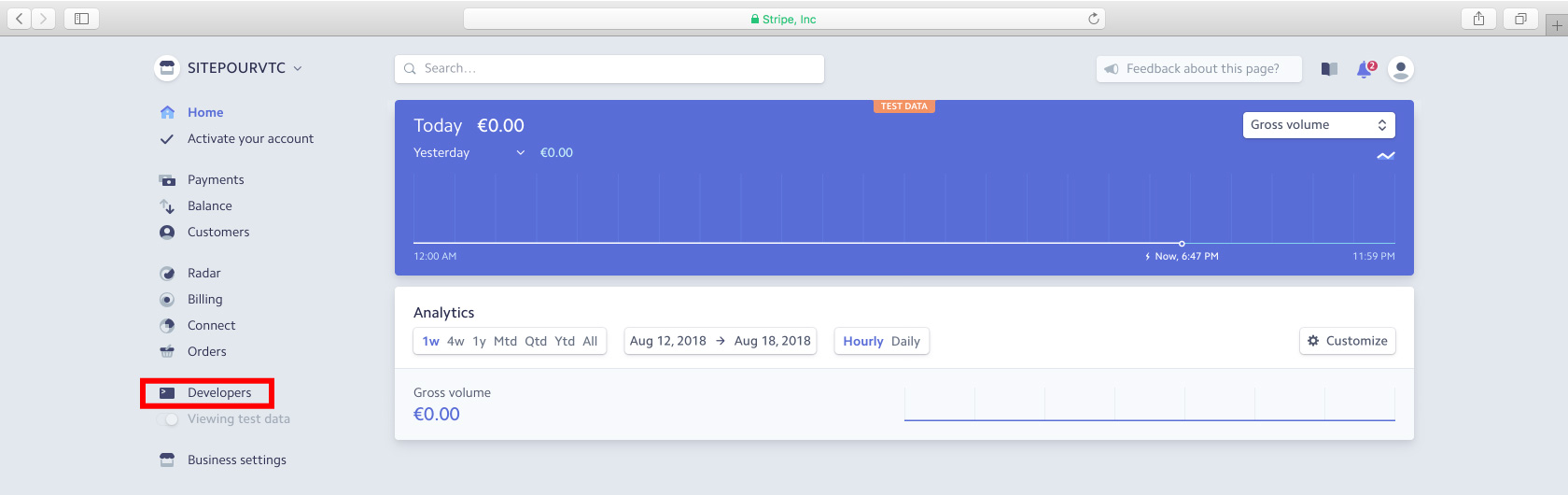Click the Radar icon in sidebar

click(167, 274)
